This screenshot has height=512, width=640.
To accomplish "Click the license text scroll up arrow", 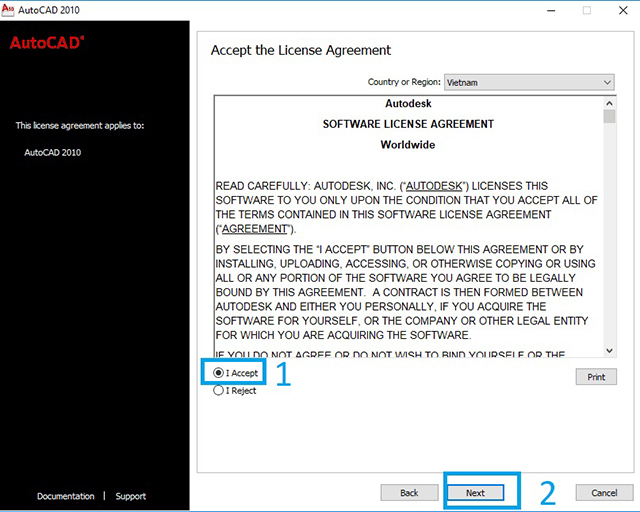I will 609,103.
